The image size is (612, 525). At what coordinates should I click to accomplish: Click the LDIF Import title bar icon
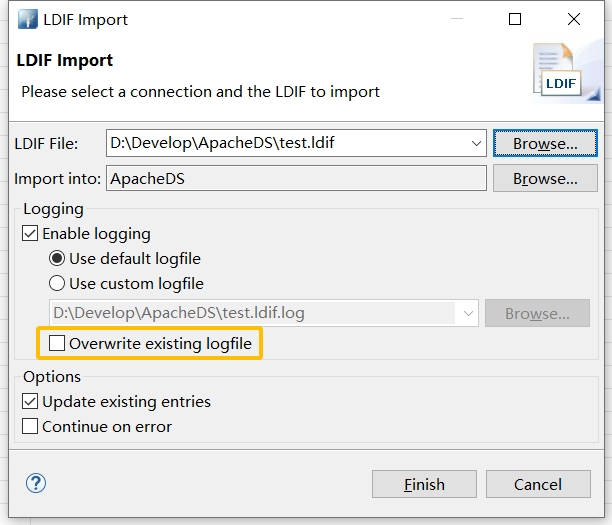coord(27,19)
